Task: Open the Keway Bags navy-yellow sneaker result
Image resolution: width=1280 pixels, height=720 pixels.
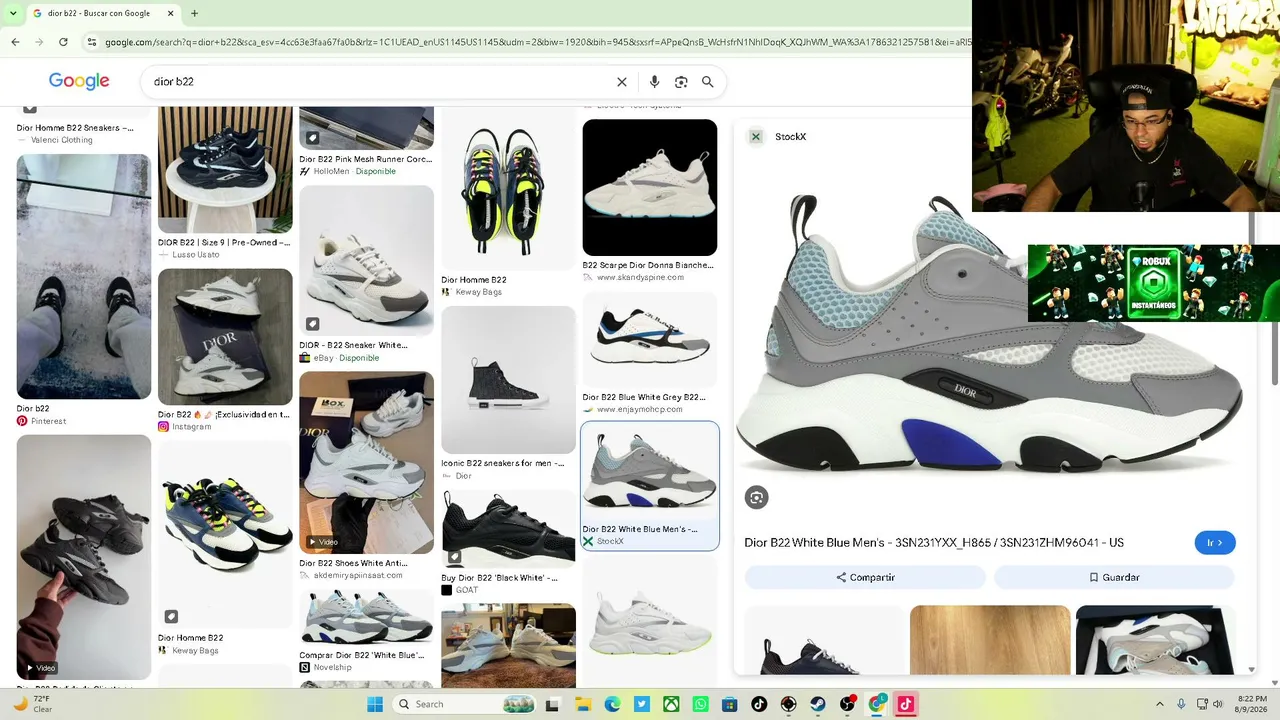Action: pyautogui.click(x=225, y=536)
